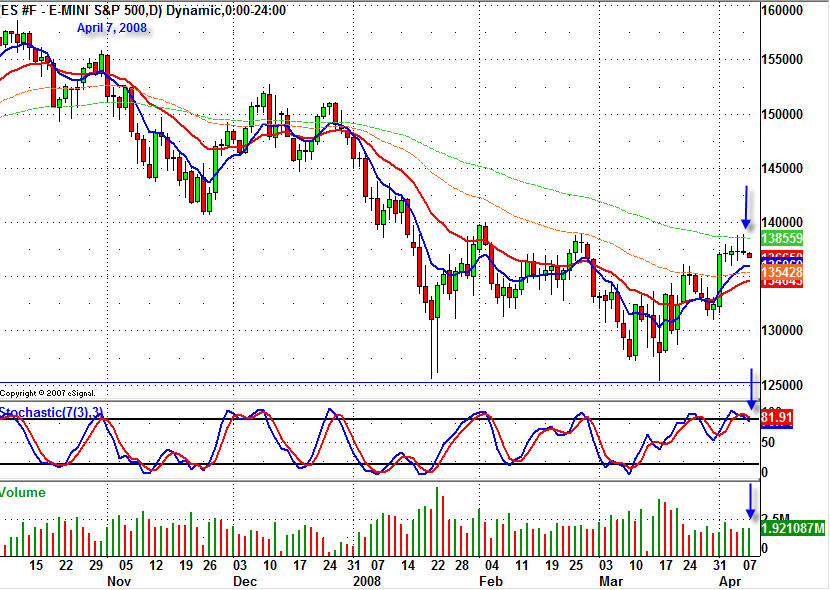Click the 12 date tick label
The image size is (830, 590).
tap(156, 565)
